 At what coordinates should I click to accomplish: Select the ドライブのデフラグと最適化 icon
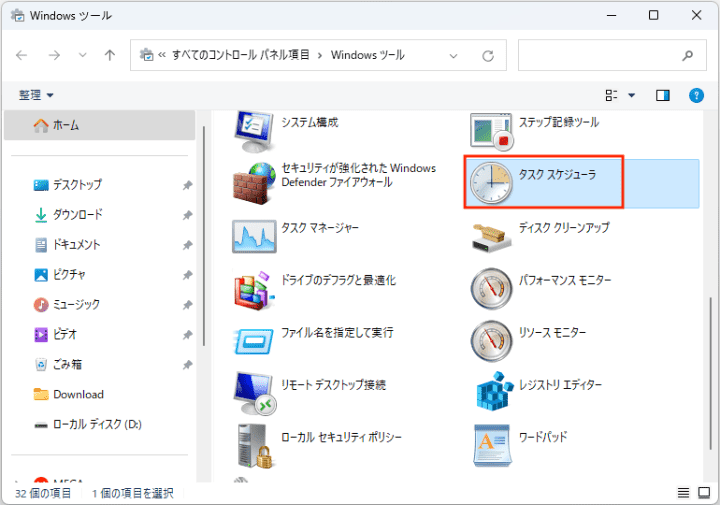[254, 290]
